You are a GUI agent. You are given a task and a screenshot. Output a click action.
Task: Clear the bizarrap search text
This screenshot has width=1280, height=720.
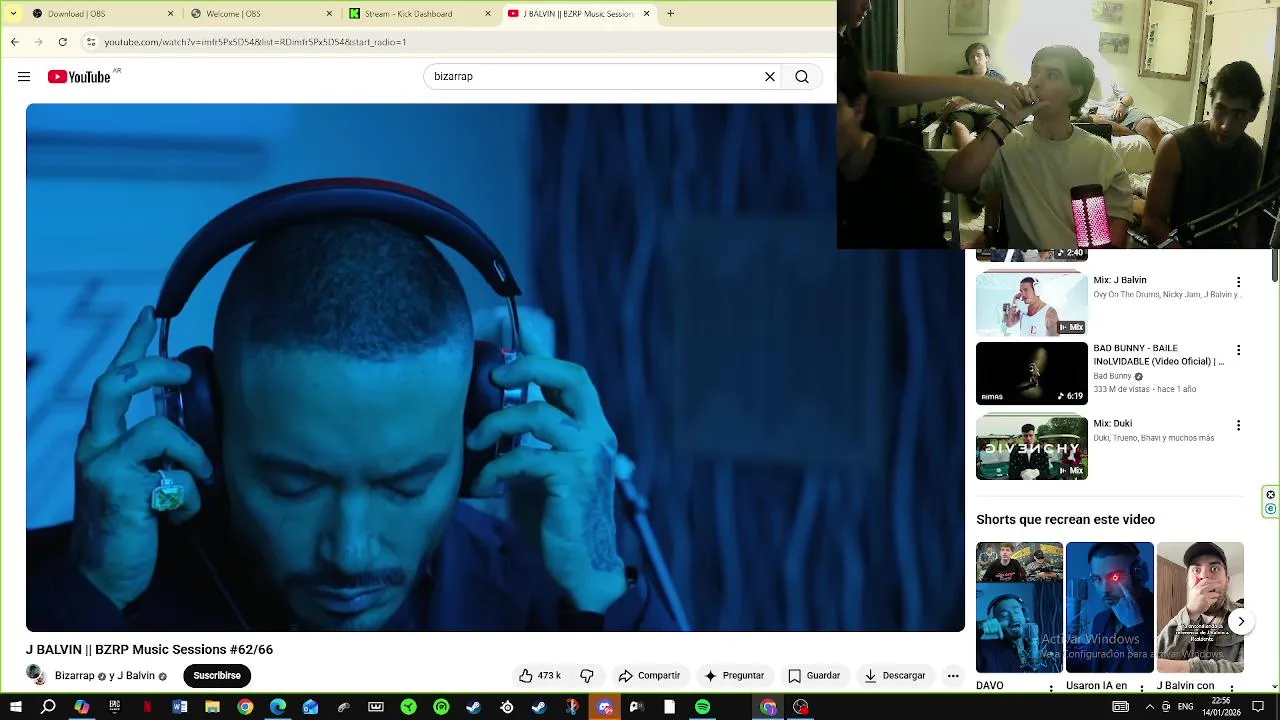[x=770, y=77]
